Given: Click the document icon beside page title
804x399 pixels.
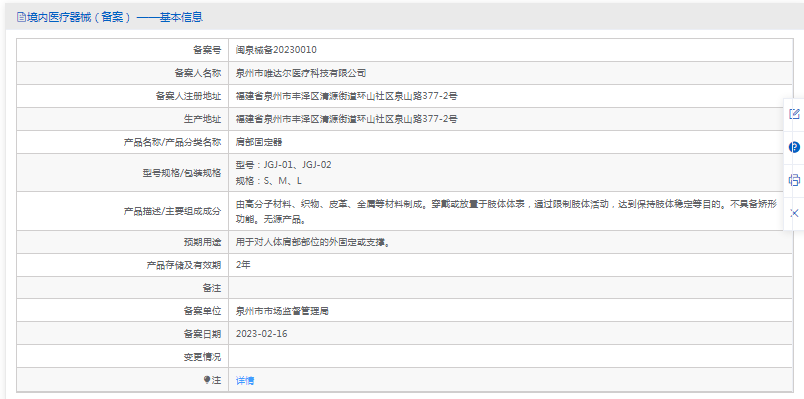Looking at the screenshot, I should [21, 17].
